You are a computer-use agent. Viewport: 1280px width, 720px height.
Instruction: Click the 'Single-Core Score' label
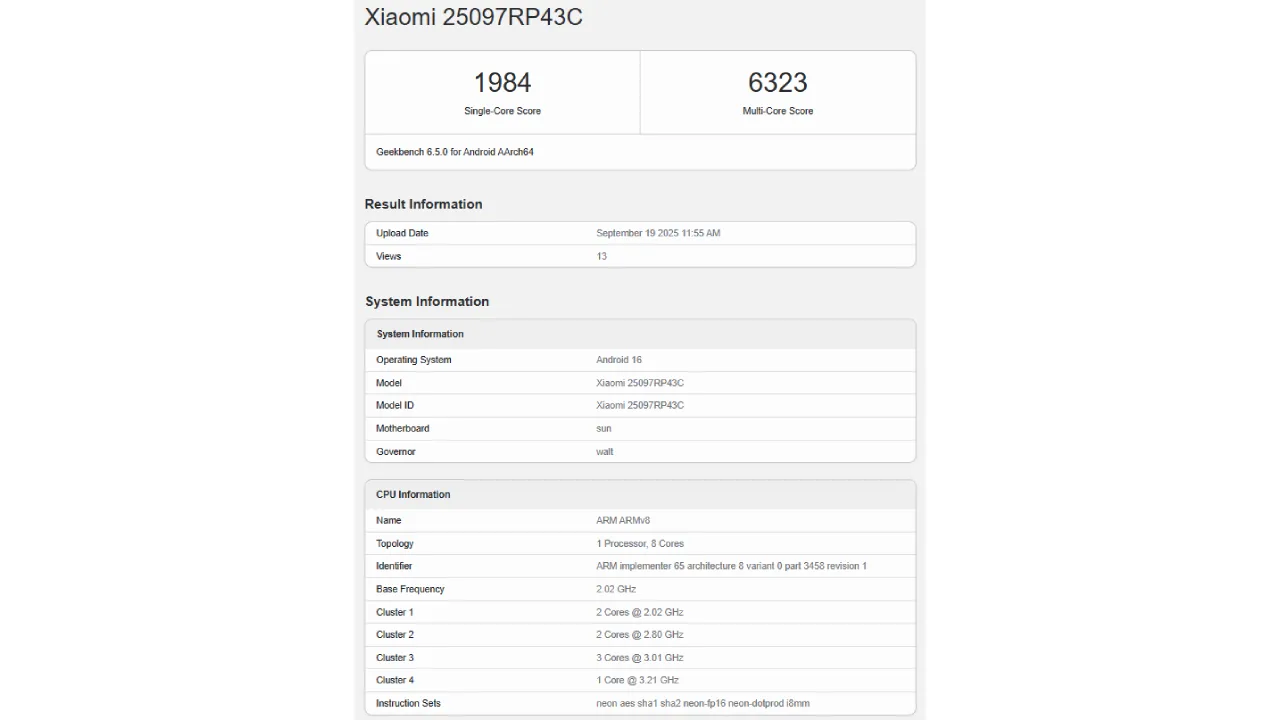point(502,111)
